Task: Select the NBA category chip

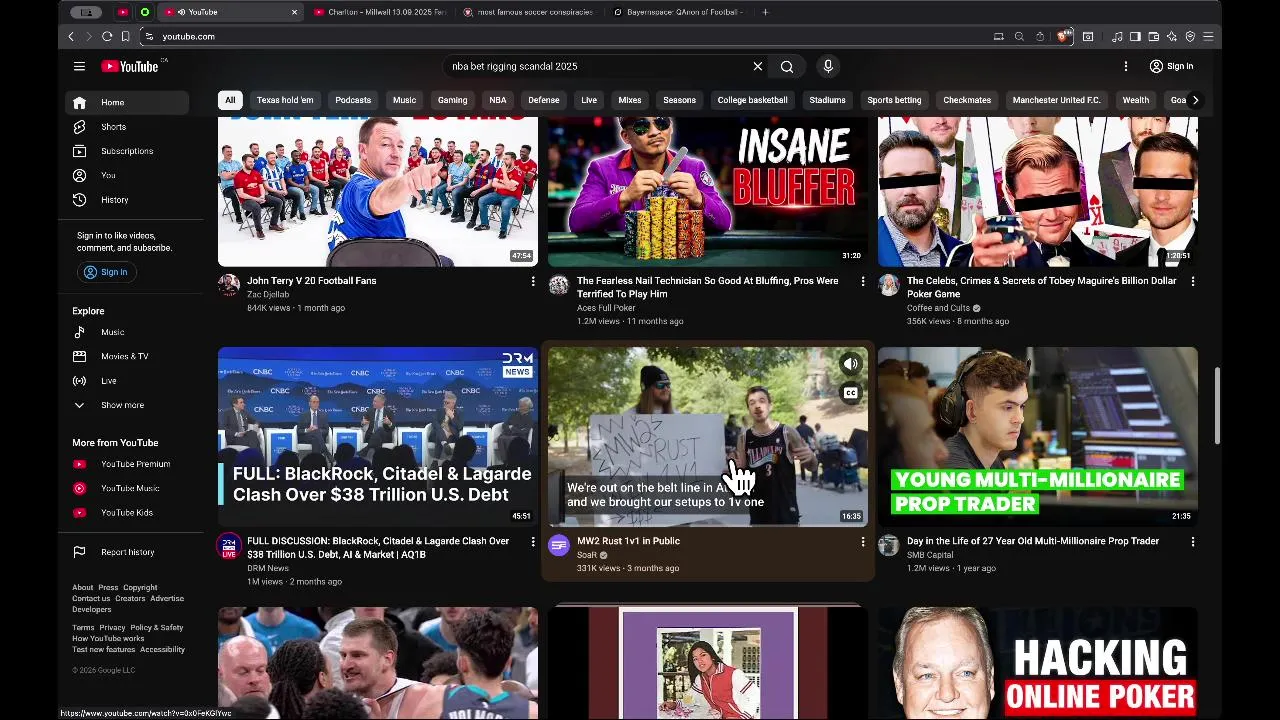Action: pyautogui.click(x=498, y=100)
